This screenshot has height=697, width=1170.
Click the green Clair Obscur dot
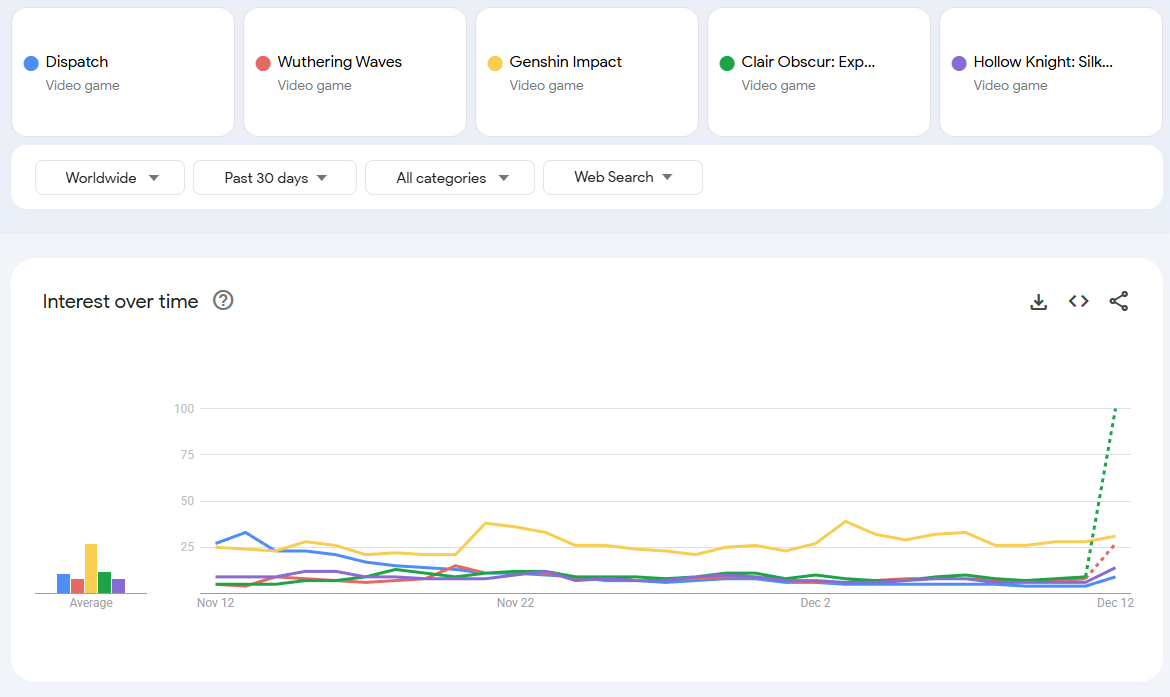pos(727,63)
